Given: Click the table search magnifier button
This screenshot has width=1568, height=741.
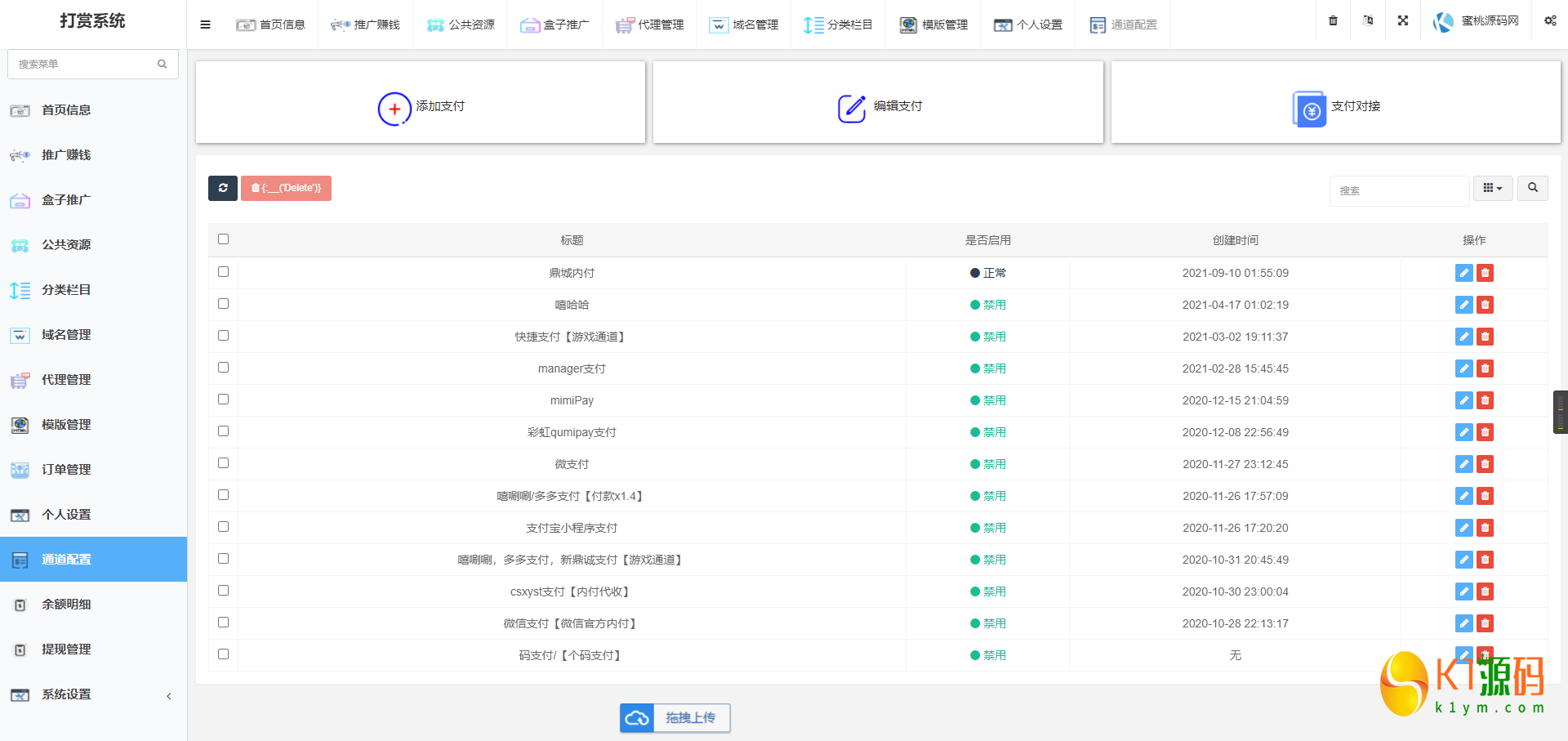Looking at the screenshot, I should 1532,188.
